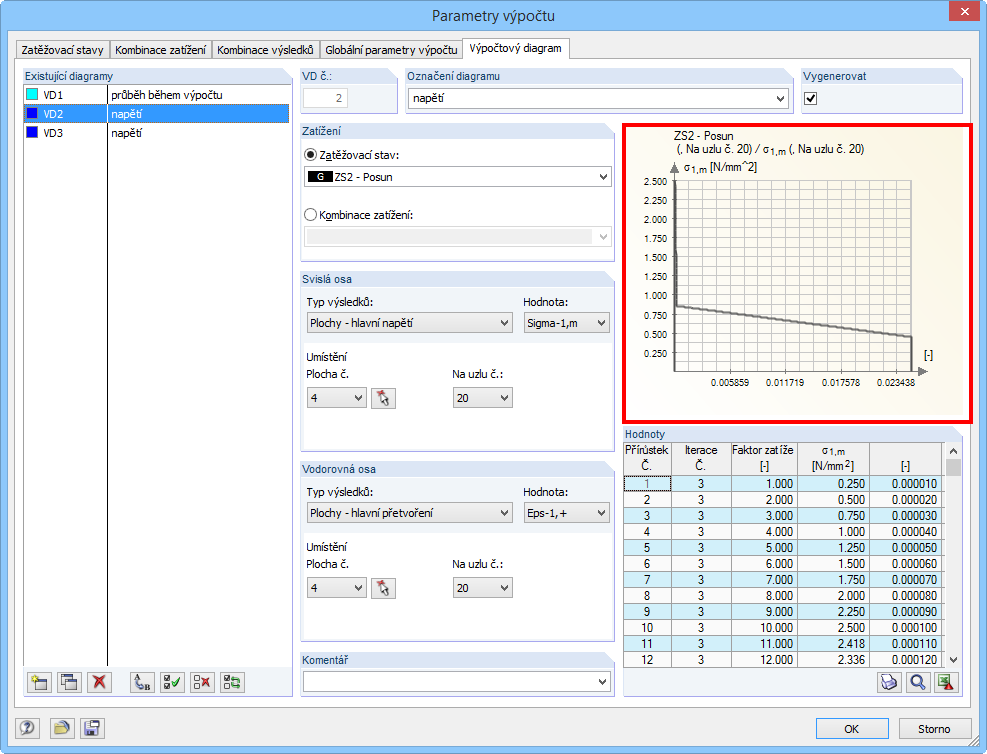Click the open folder icon
Screen dimensions: 987x754
[x=61, y=728]
